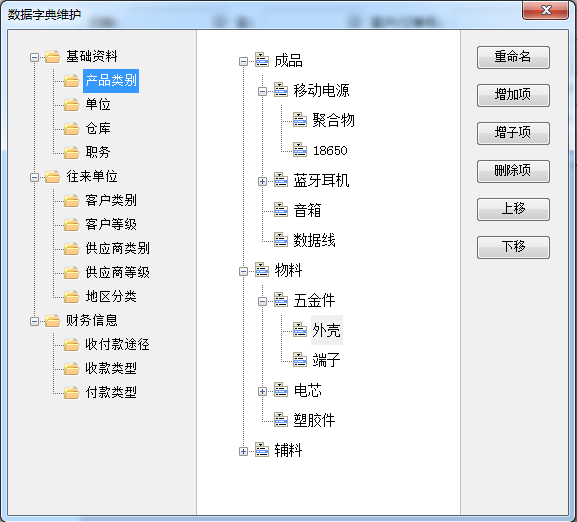Click the 删除项 button

[x=513, y=171]
